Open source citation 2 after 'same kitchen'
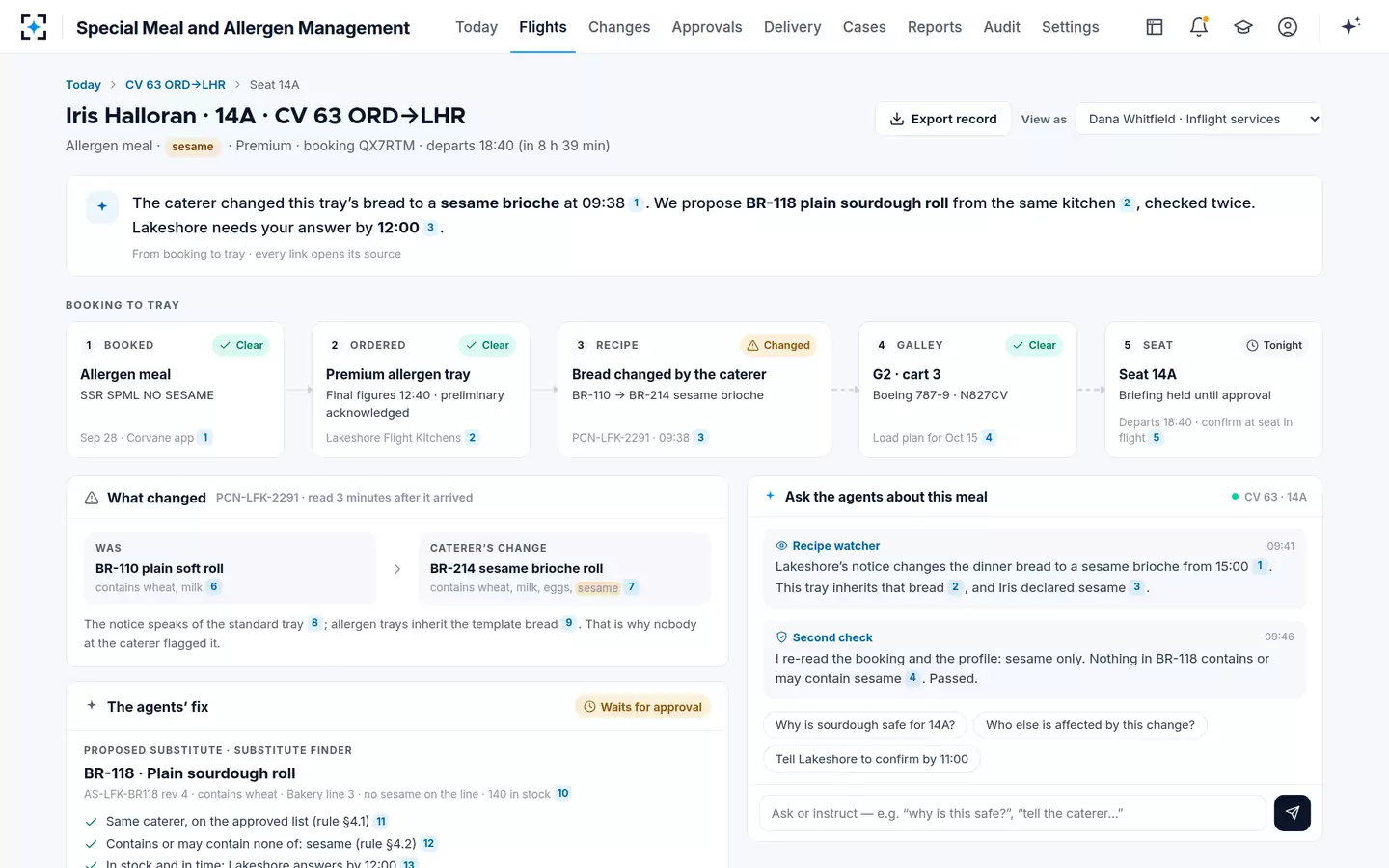 pos(1127,203)
